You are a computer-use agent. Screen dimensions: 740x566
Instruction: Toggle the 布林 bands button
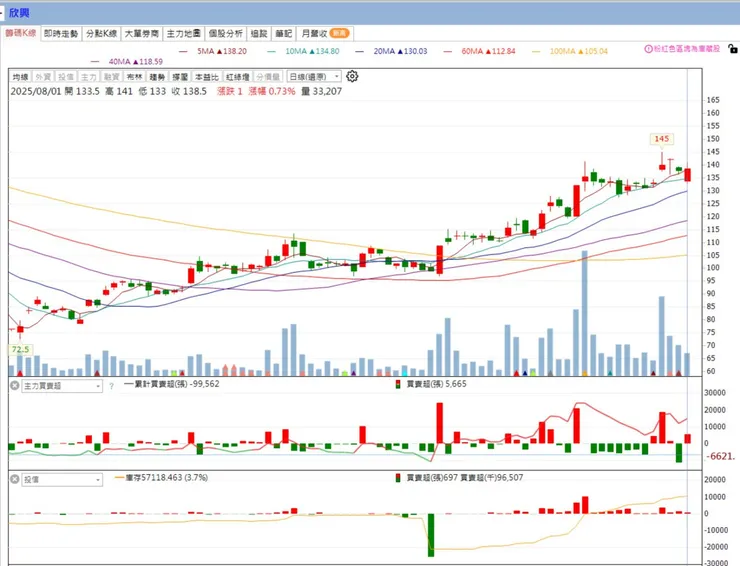click(x=134, y=76)
